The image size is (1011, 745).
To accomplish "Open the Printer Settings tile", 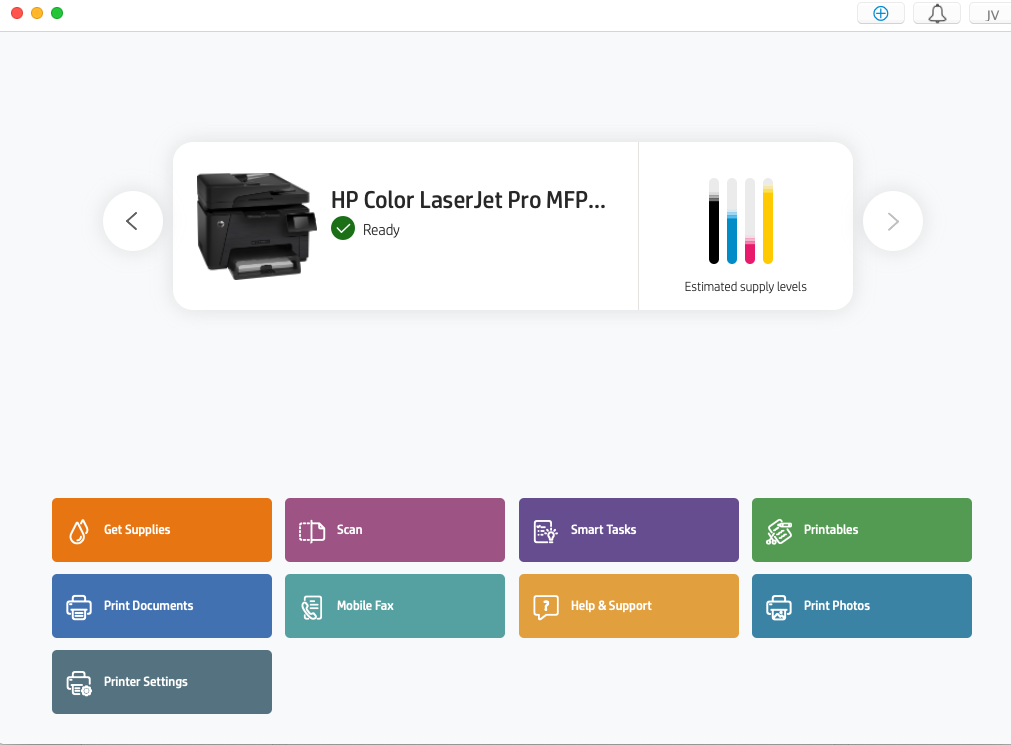I will [x=162, y=682].
